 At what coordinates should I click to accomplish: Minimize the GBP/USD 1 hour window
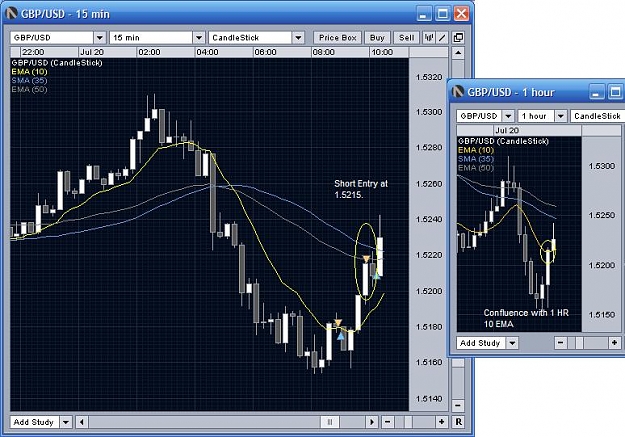click(x=596, y=93)
